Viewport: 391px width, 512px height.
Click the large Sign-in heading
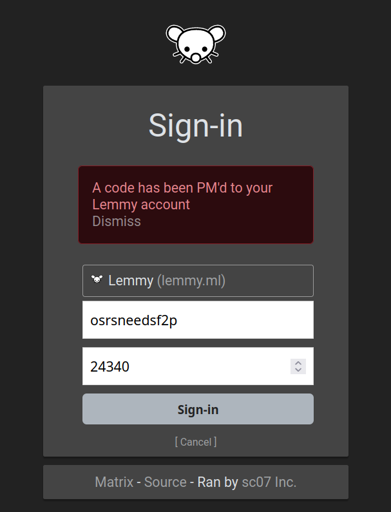click(x=196, y=126)
